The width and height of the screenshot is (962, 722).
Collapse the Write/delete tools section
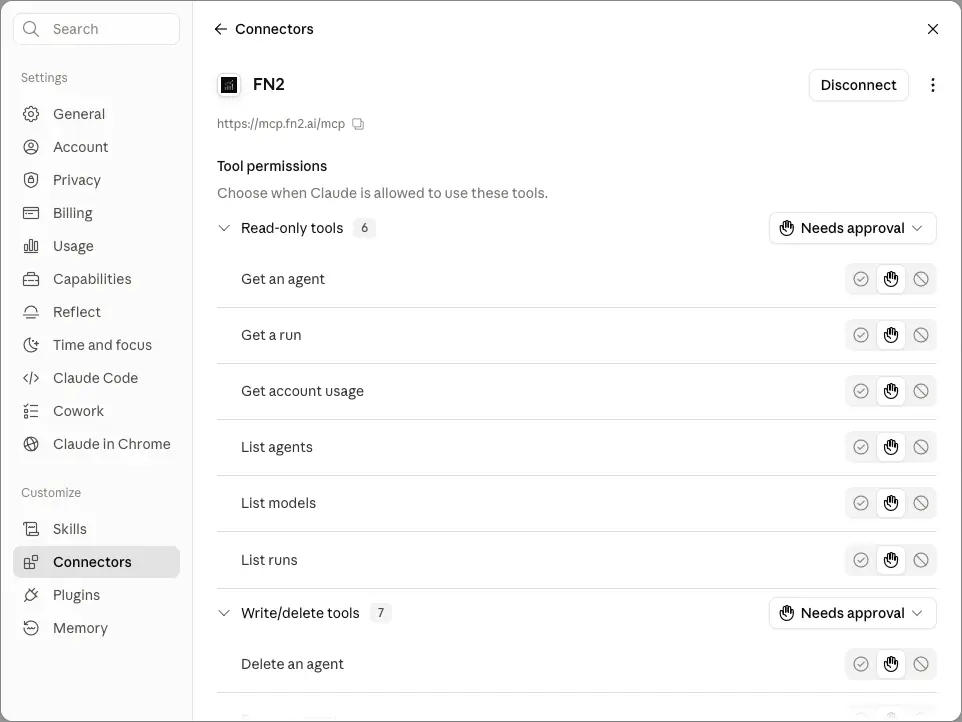224,613
